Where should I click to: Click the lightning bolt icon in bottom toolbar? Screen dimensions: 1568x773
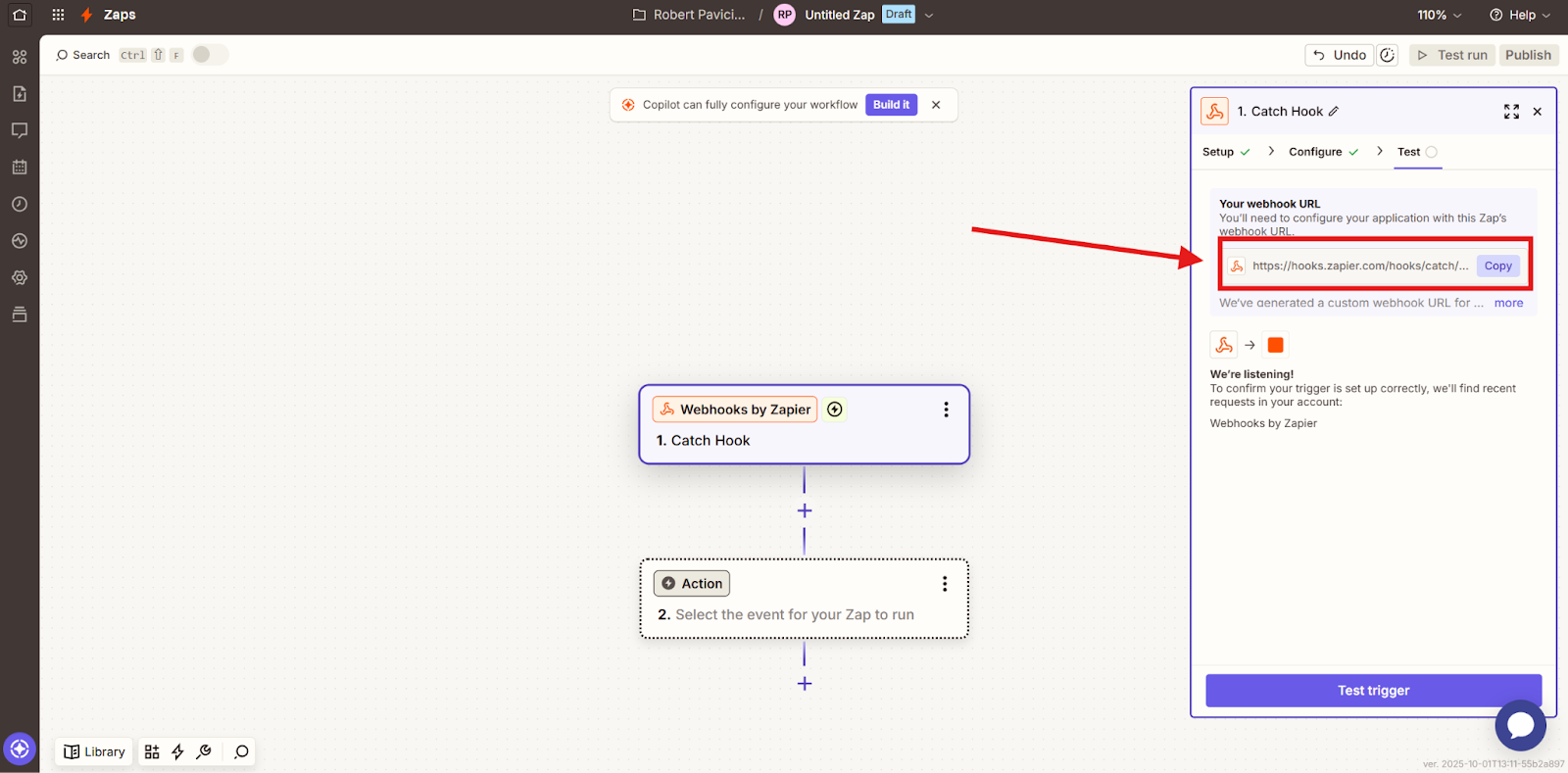pyautogui.click(x=177, y=751)
